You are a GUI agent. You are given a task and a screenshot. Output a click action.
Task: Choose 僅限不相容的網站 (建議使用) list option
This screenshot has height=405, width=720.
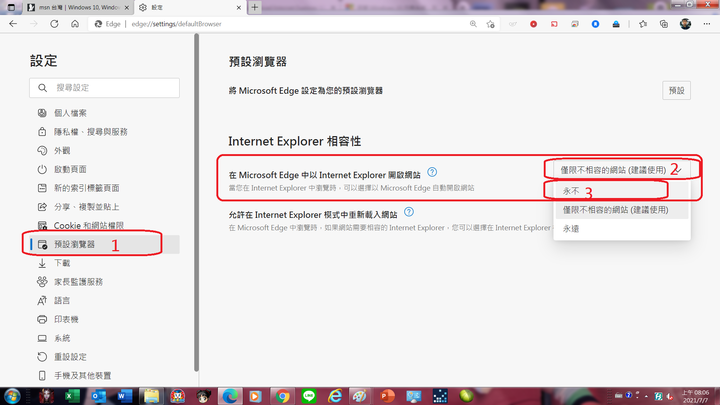[622, 210]
